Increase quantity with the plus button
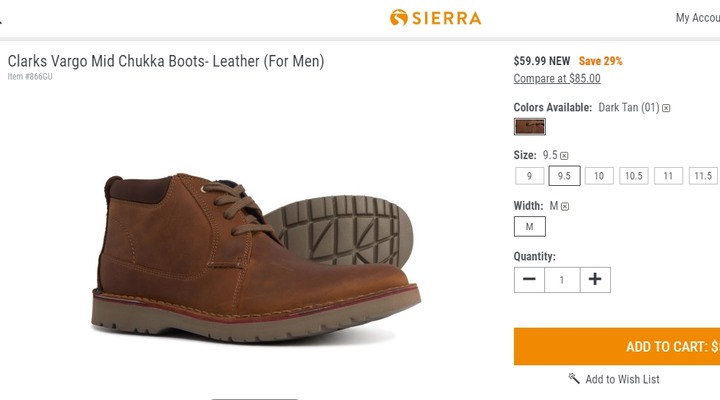Viewport: 720px width, 400px height. pyautogui.click(x=595, y=280)
